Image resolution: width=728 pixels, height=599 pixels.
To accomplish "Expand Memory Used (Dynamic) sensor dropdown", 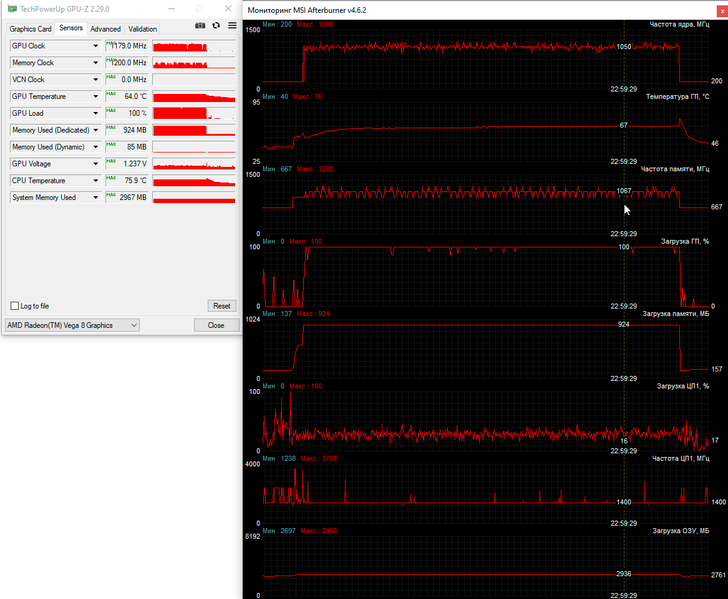I will 96,147.
